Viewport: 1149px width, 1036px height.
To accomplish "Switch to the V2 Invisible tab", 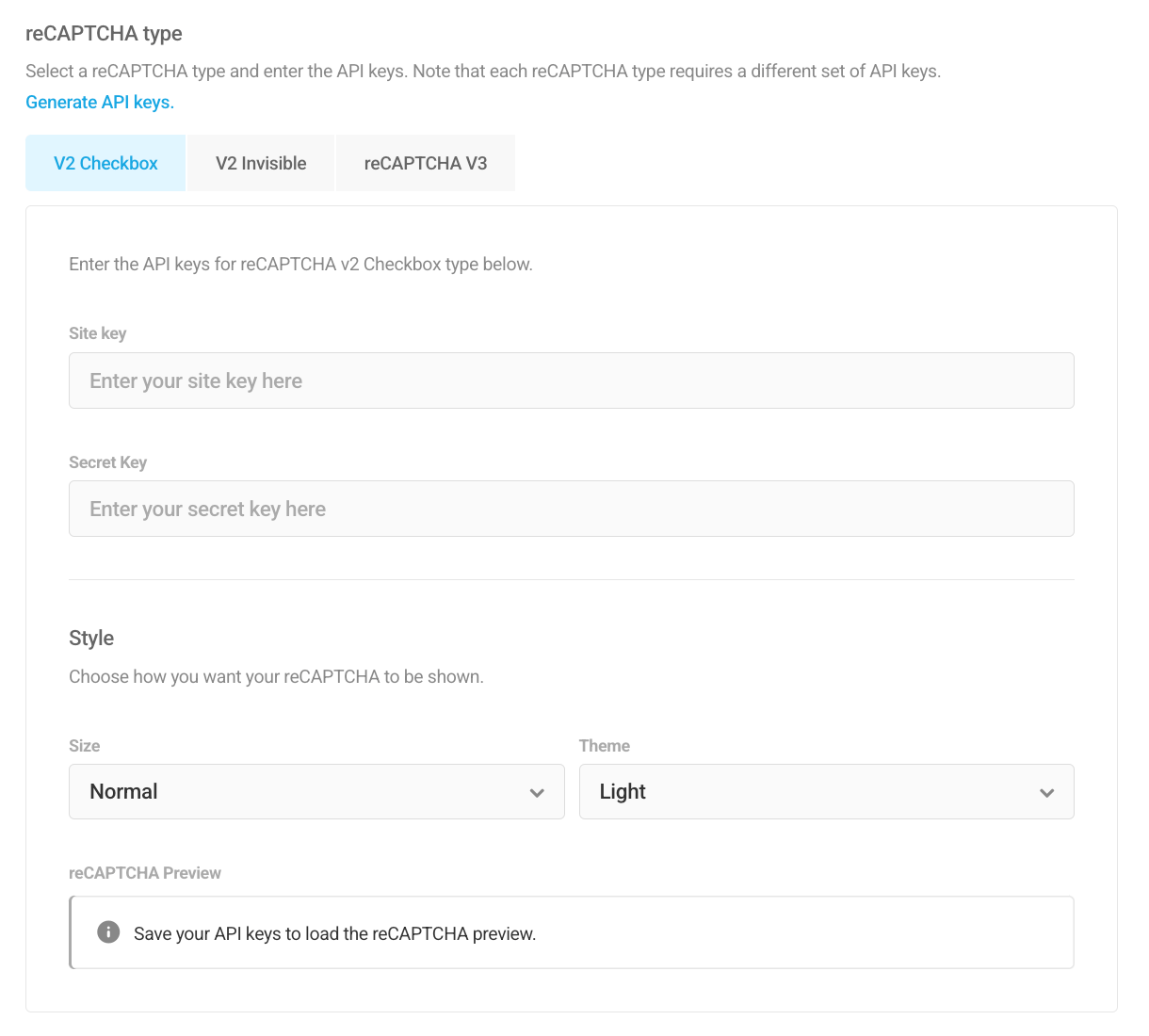I will [261, 163].
